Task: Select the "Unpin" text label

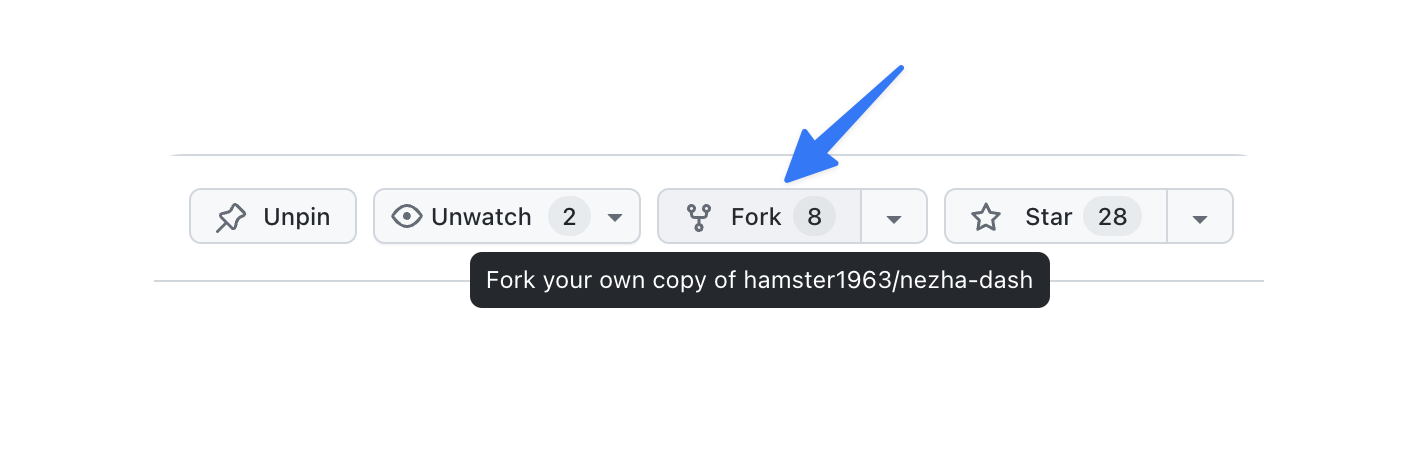Action: 297,216
